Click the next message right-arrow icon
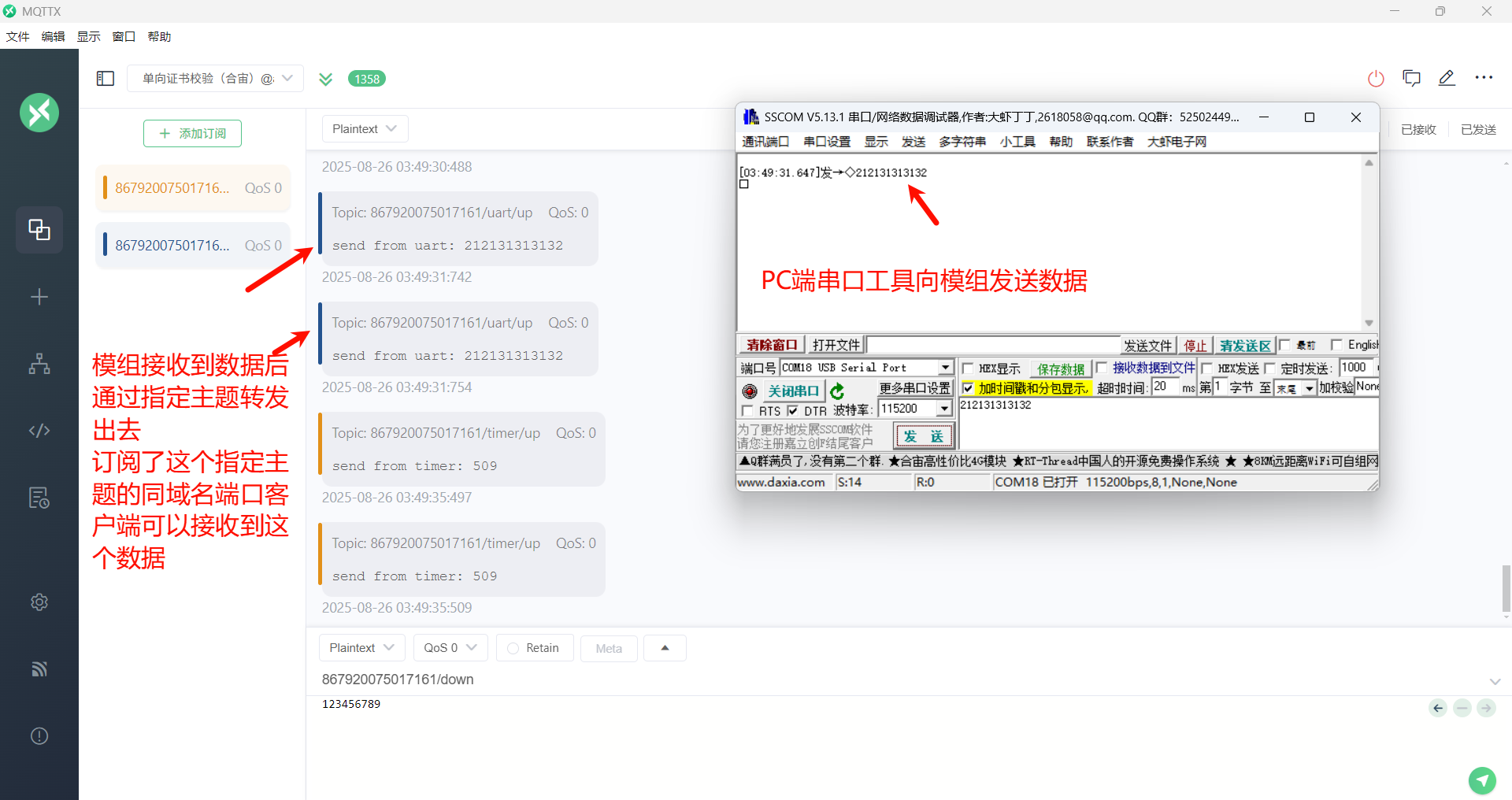The image size is (1512, 800). [x=1486, y=708]
